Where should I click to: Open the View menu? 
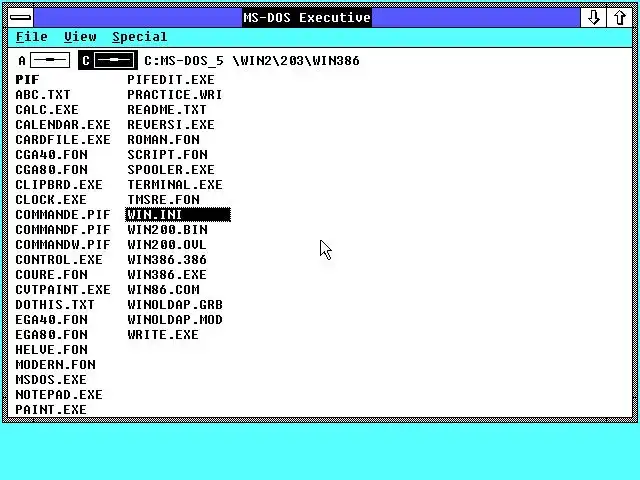point(80,37)
